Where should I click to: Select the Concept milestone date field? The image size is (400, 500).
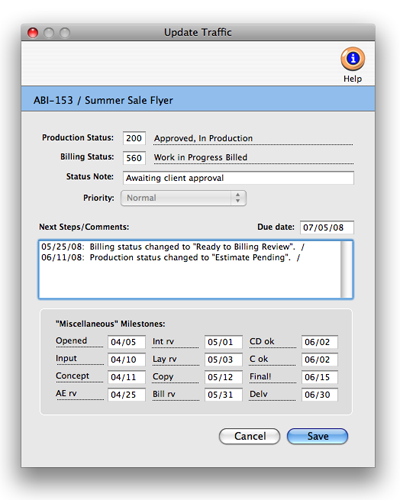(126, 377)
